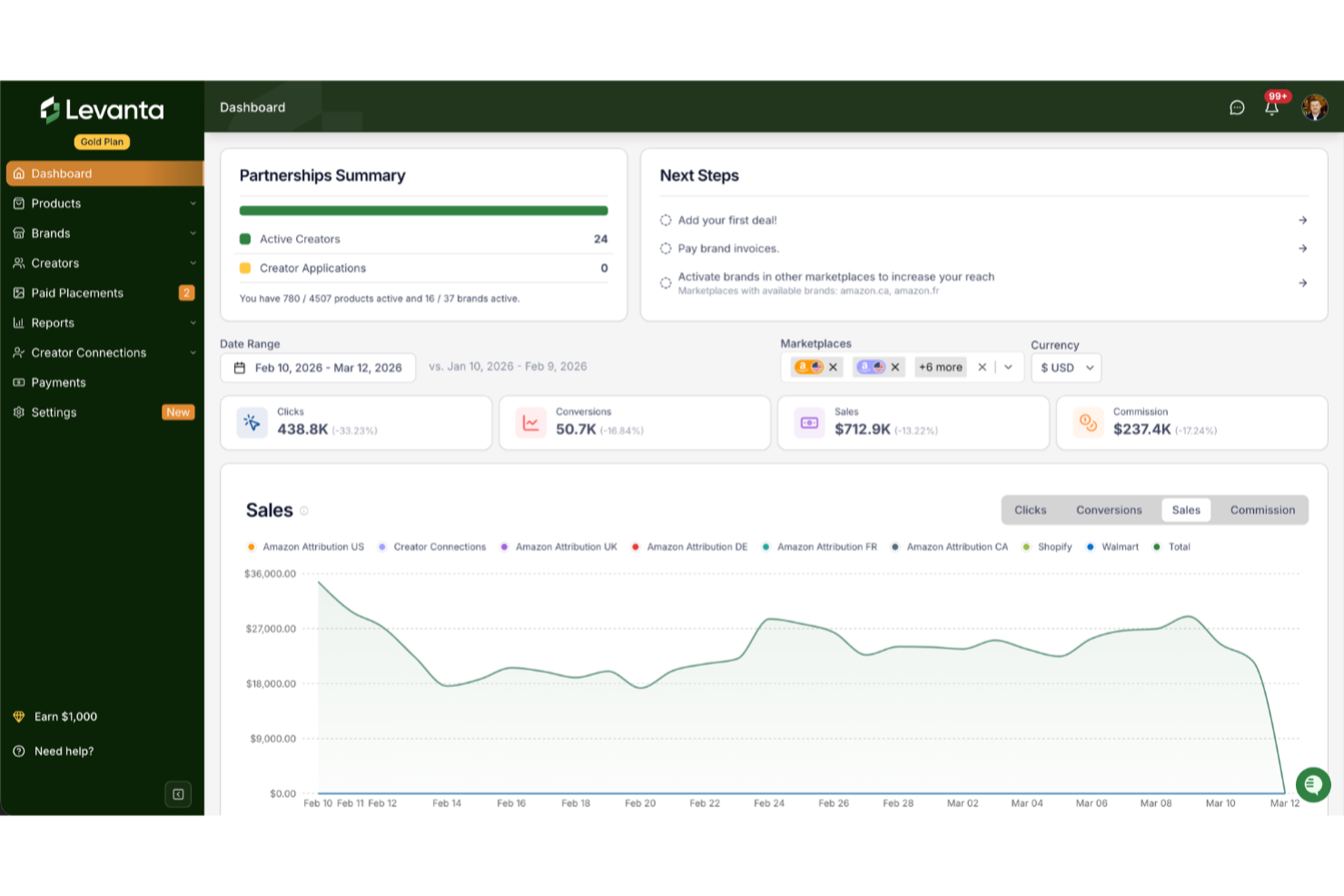The height and width of the screenshot is (896, 1344).
Task: Collapse the sidebar using the collapse icon
Action: tap(178, 793)
